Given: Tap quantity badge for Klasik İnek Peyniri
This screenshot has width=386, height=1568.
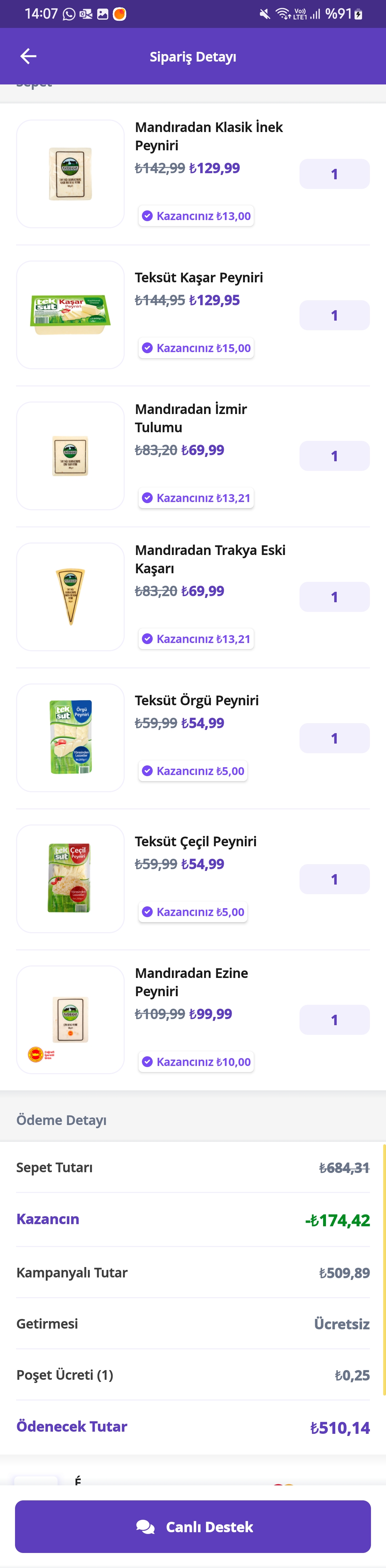Looking at the screenshot, I should [x=334, y=174].
